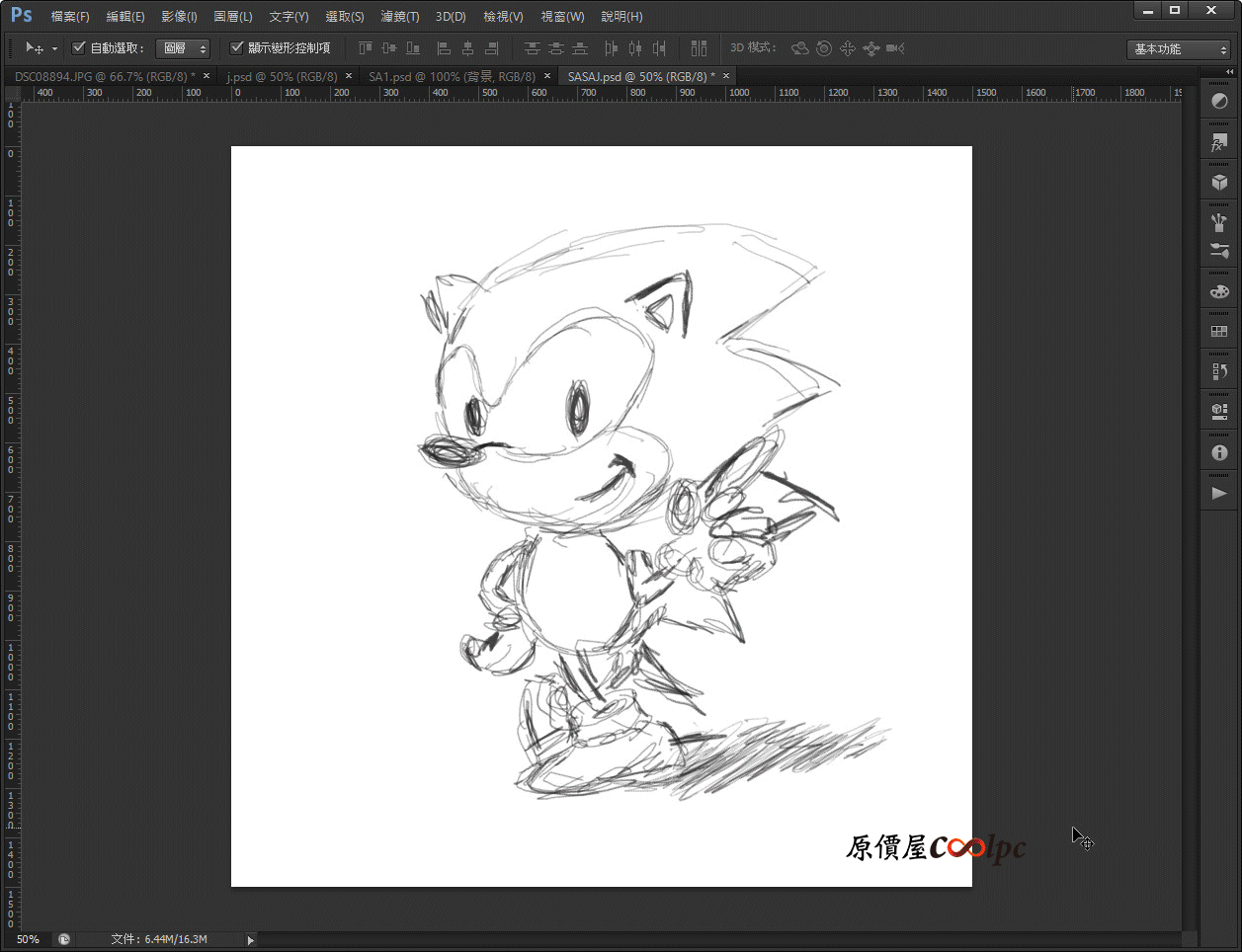Open the Swatches grid panel icon
This screenshot has width=1242, height=952.
click(1219, 332)
